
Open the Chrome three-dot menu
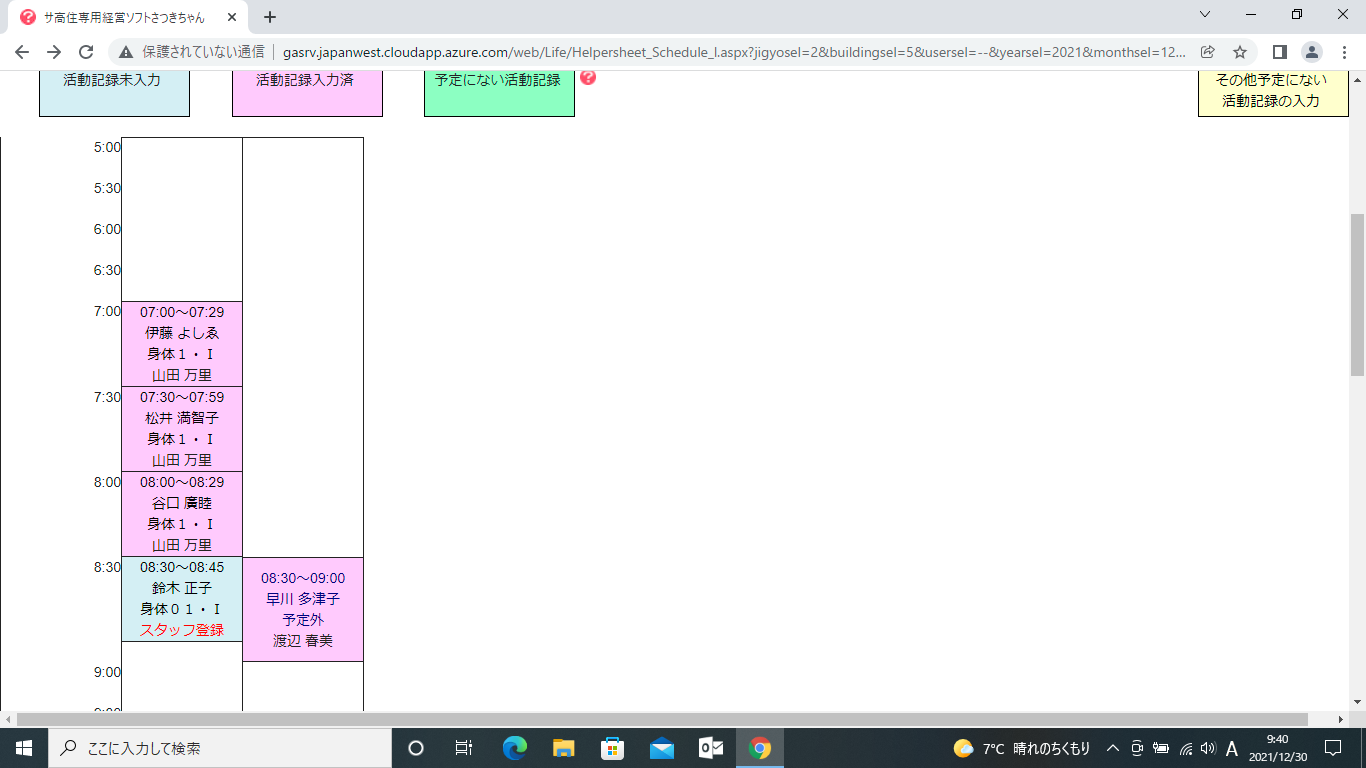pyautogui.click(x=1344, y=52)
